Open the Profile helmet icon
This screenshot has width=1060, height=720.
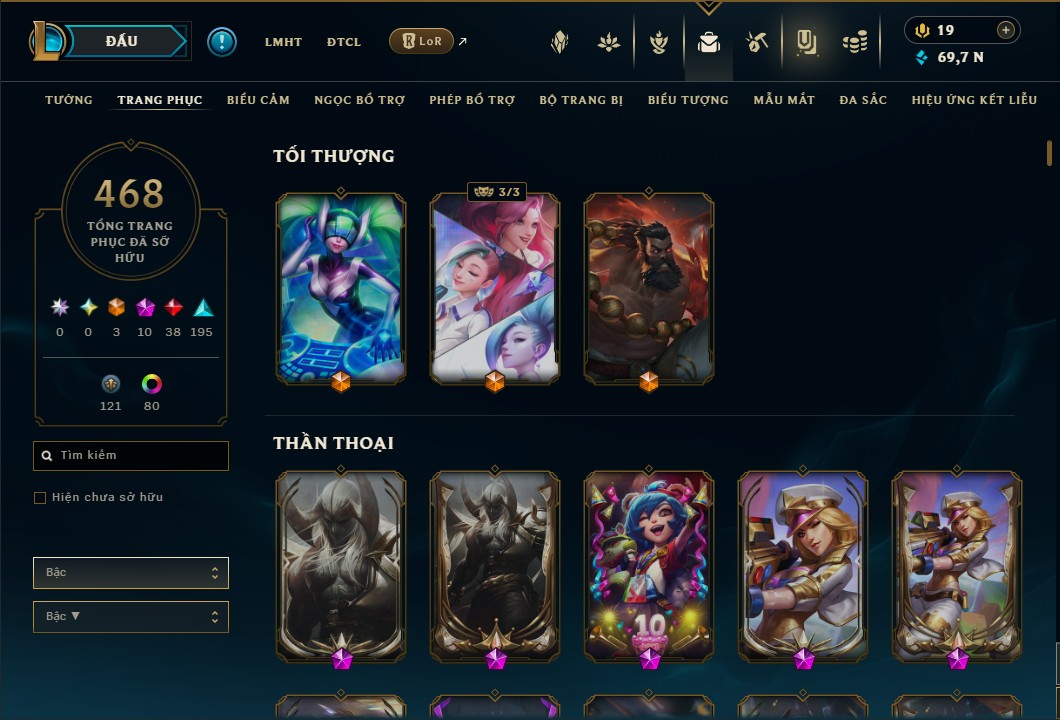pyautogui.click(x=559, y=43)
